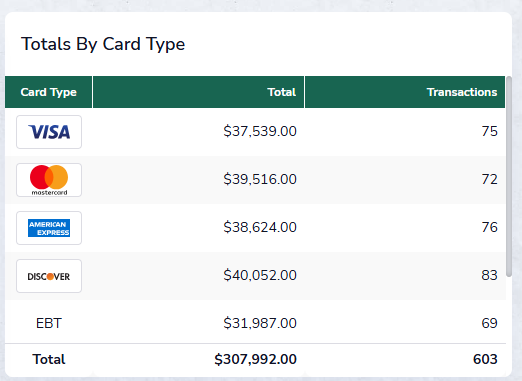Screen dimensions: 522x381
Task: Click the bold Total row label
Action: click(49, 359)
